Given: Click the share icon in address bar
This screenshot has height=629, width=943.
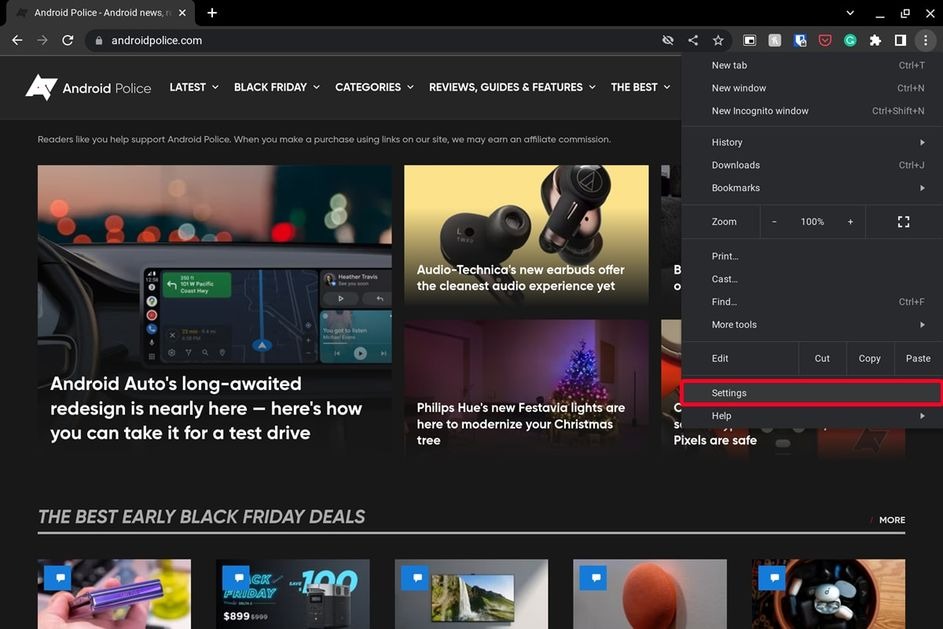Looking at the screenshot, I should click(693, 40).
